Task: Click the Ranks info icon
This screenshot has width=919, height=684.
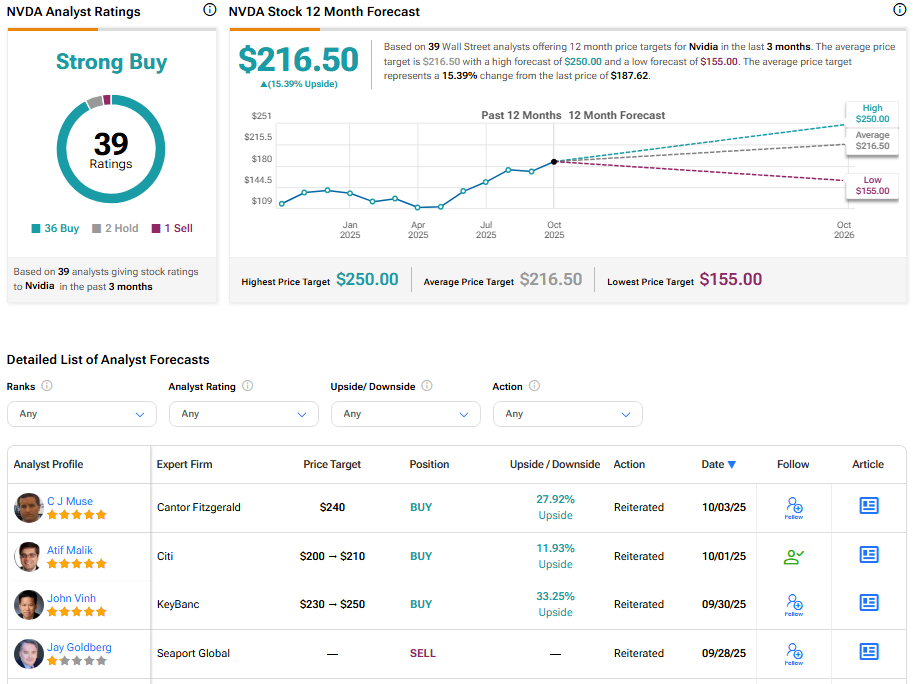Action: [x=47, y=386]
